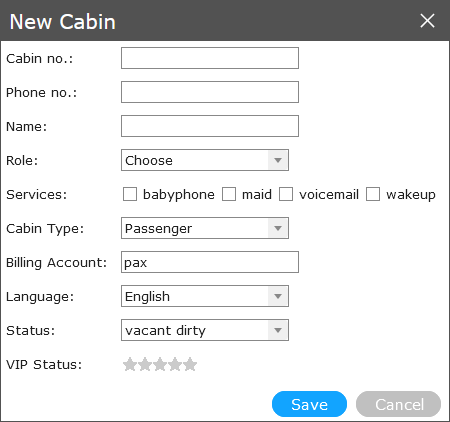The height and width of the screenshot is (422, 450).
Task: Set VIP status to five stars
Action: click(x=190, y=364)
